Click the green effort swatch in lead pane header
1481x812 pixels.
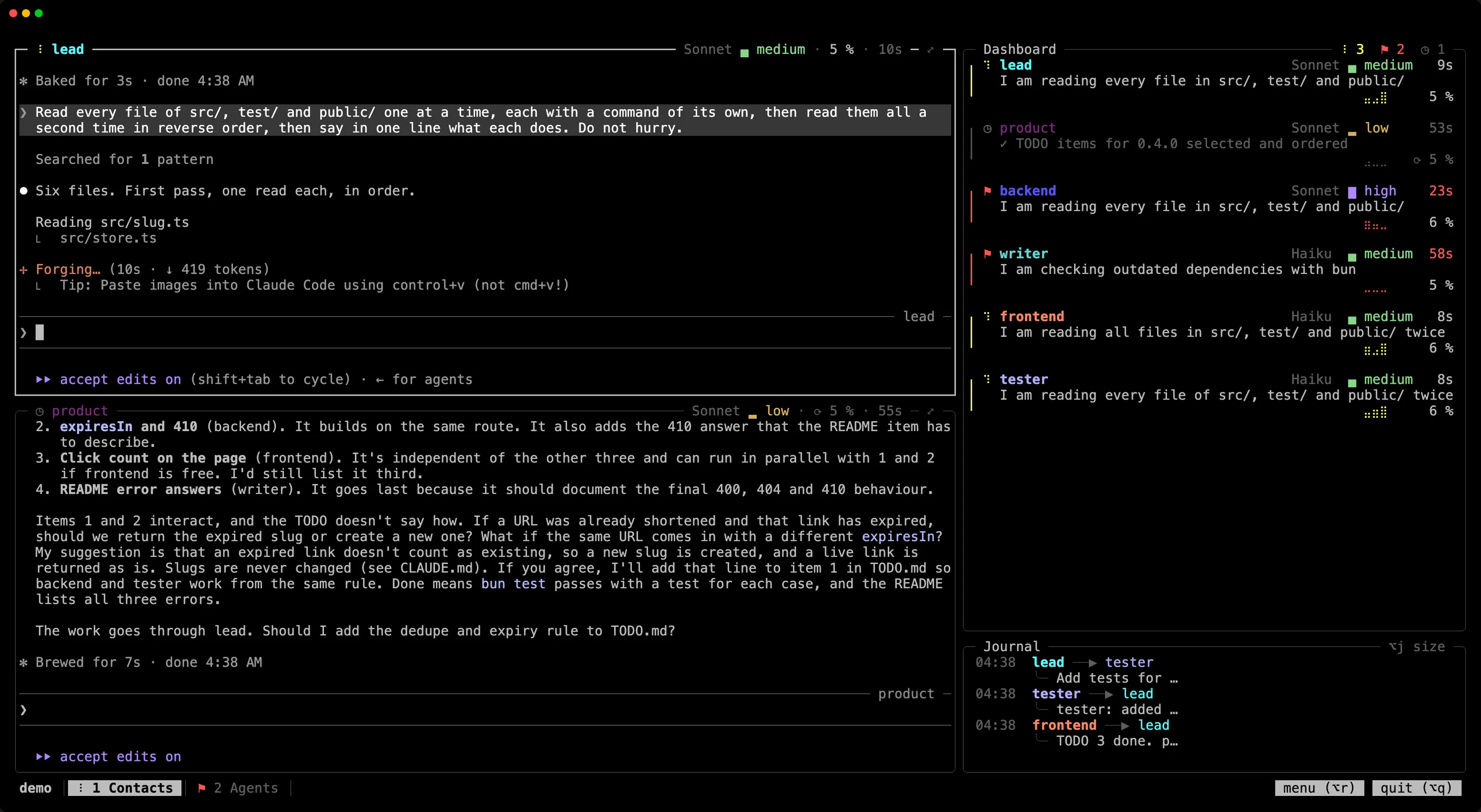(745, 53)
